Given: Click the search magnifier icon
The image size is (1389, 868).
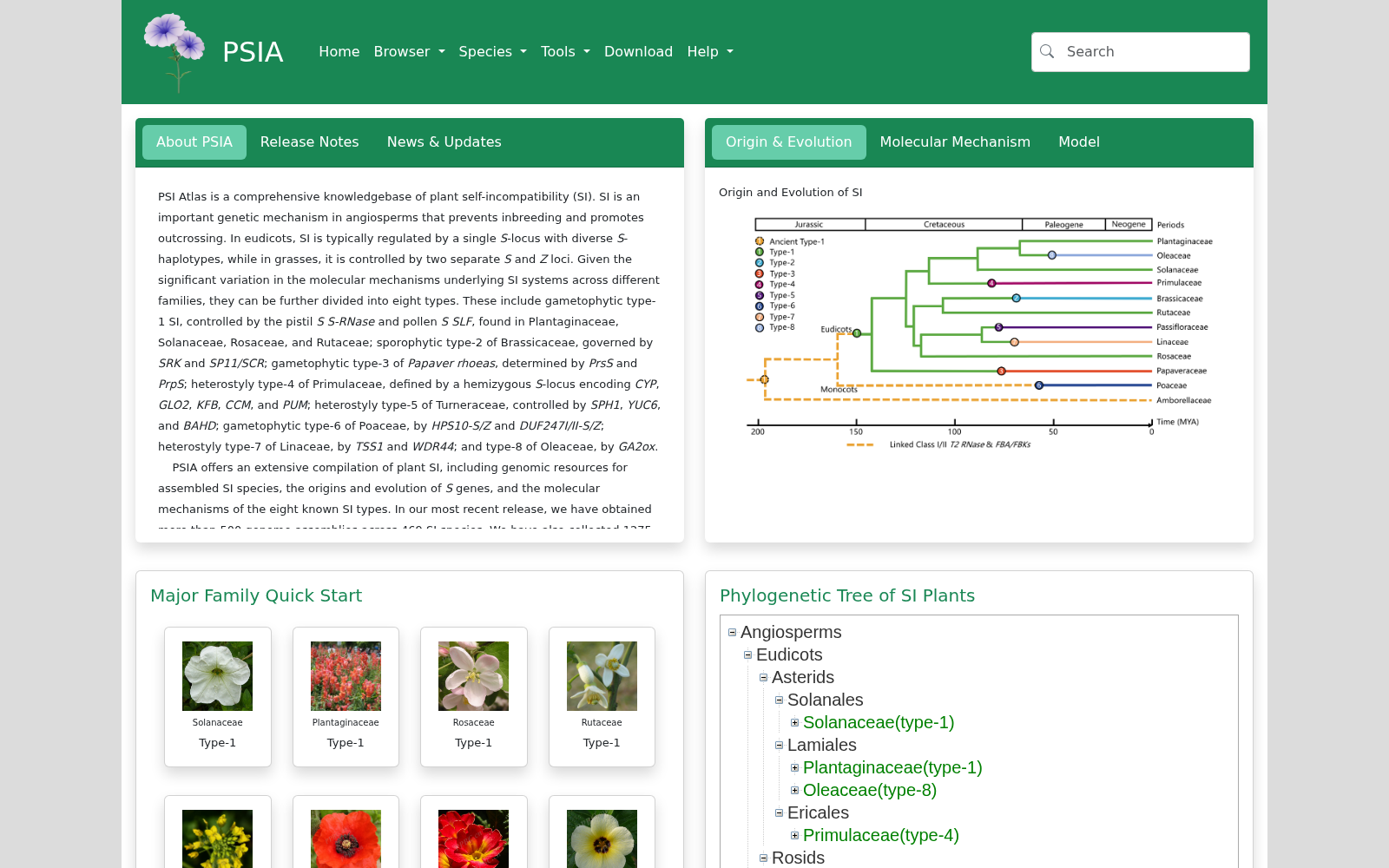Looking at the screenshot, I should coord(1047,52).
